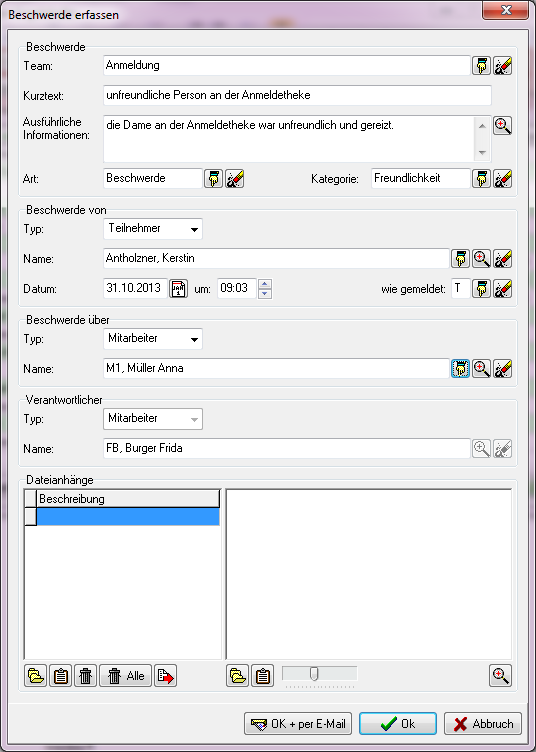The width and height of the screenshot is (536, 752).
Task: Increase time with the up spinner arrow
Action: coord(265,284)
